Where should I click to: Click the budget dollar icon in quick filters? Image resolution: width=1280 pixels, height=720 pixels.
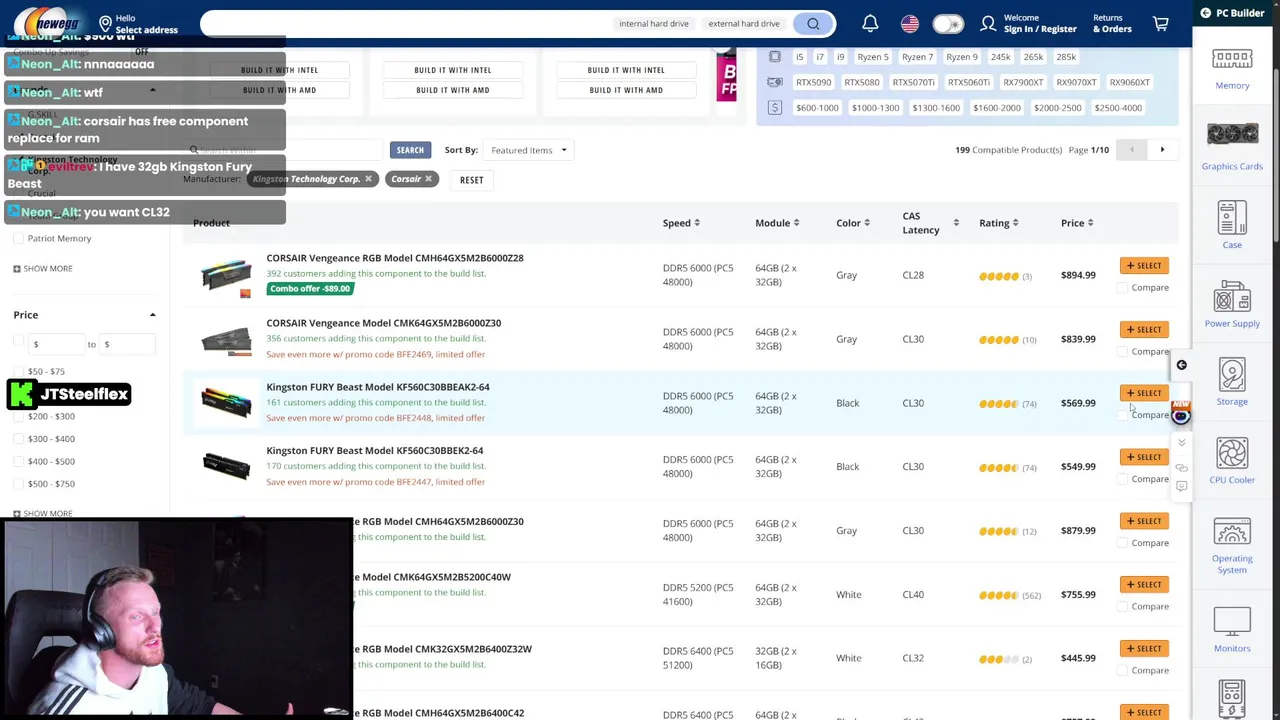[775, 107]
